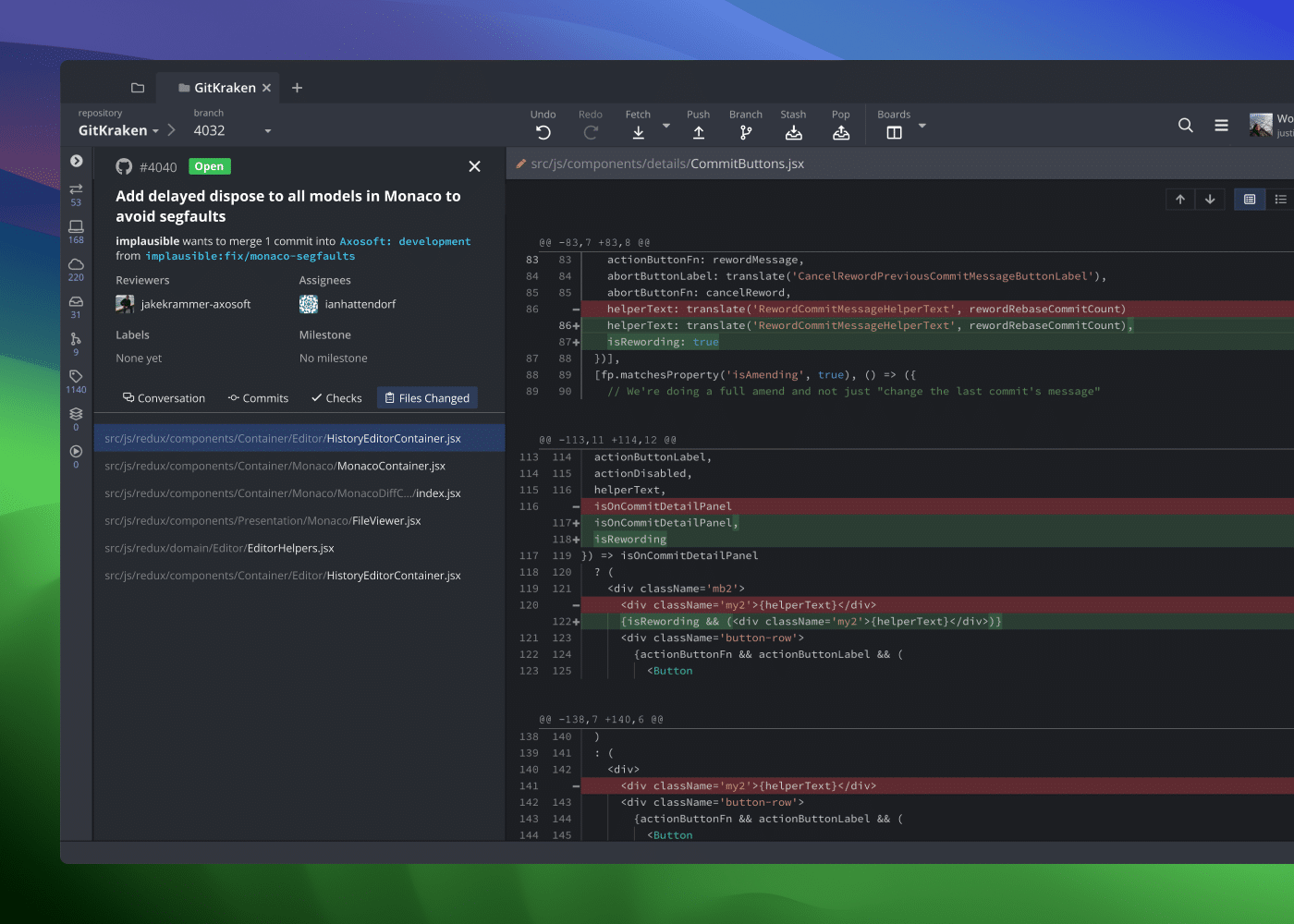This screenshot has height=924, width=1294.
Task: Add a new tab with plus
Action: (297, 88)
